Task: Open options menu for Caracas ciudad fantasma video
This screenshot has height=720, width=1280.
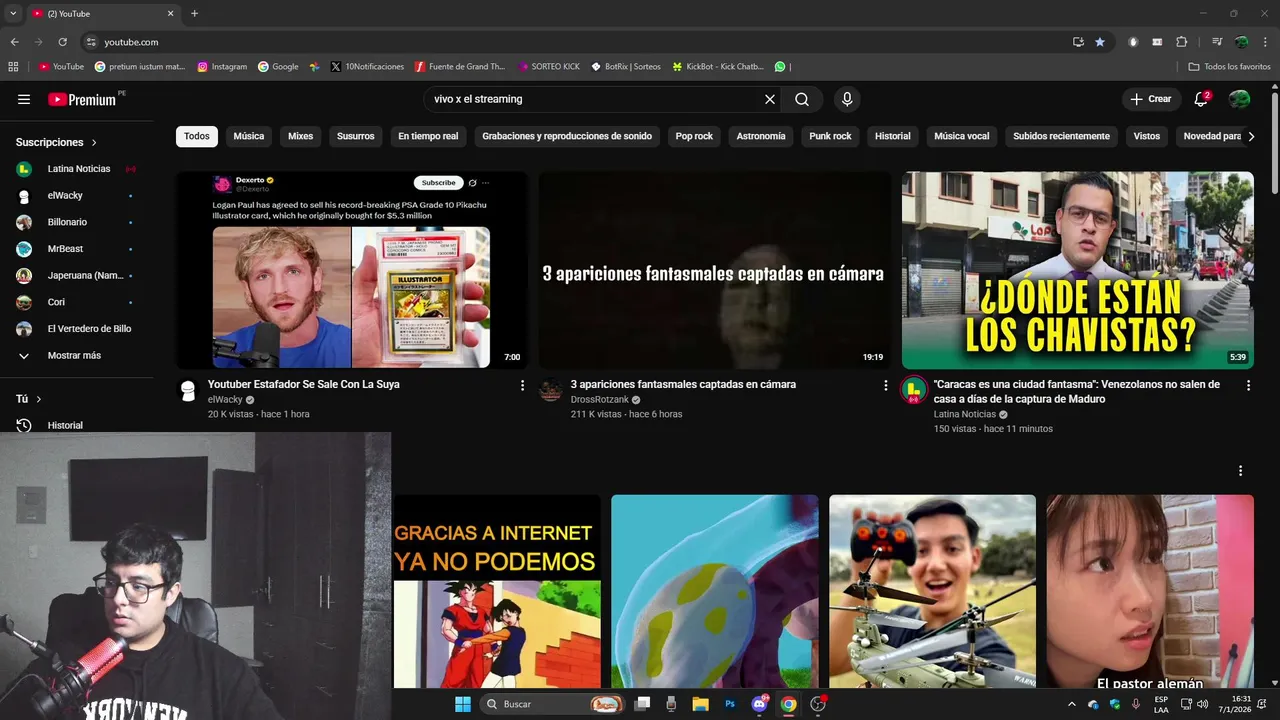Action: [x=1248, y=385]
